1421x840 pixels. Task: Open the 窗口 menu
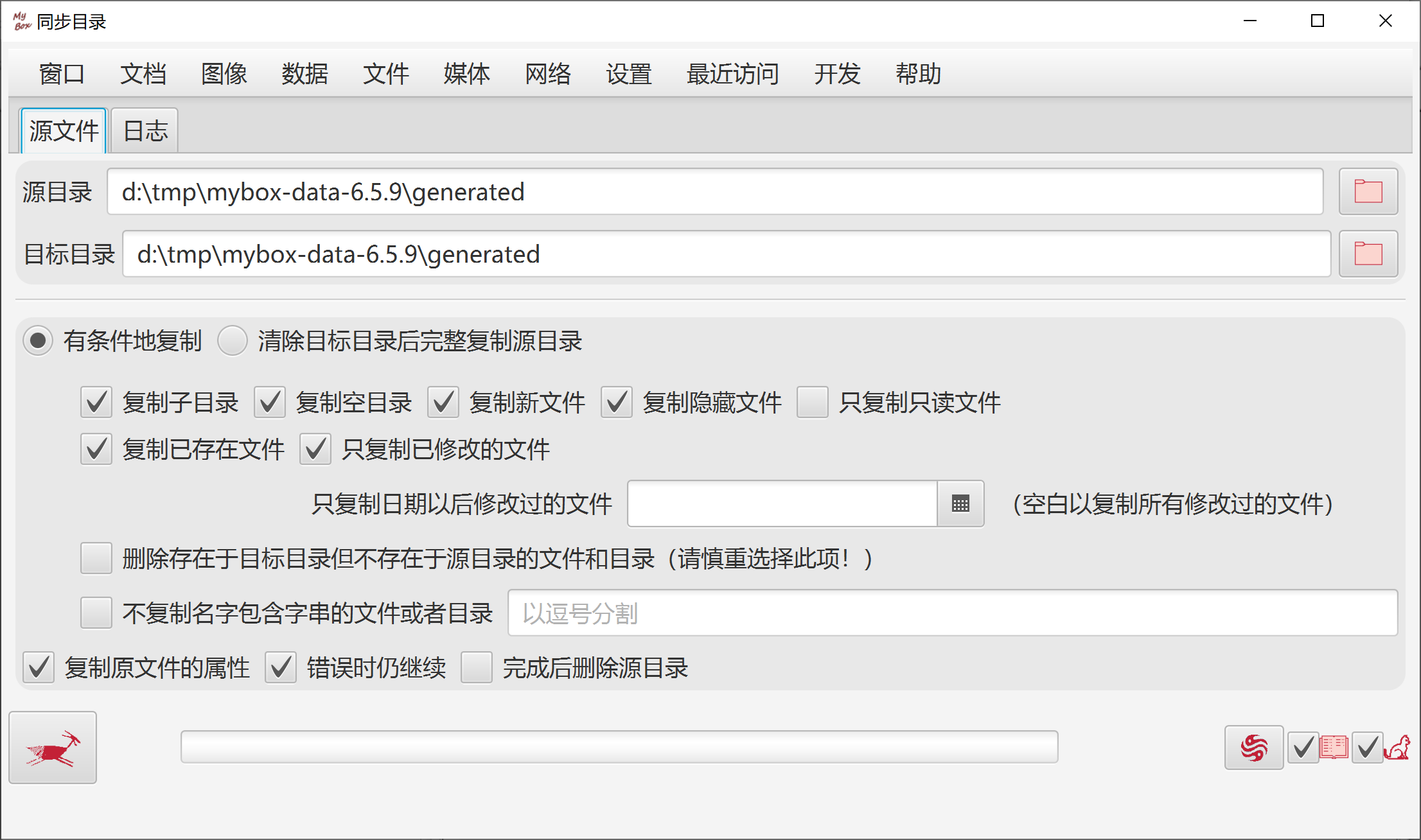point(62,74)
